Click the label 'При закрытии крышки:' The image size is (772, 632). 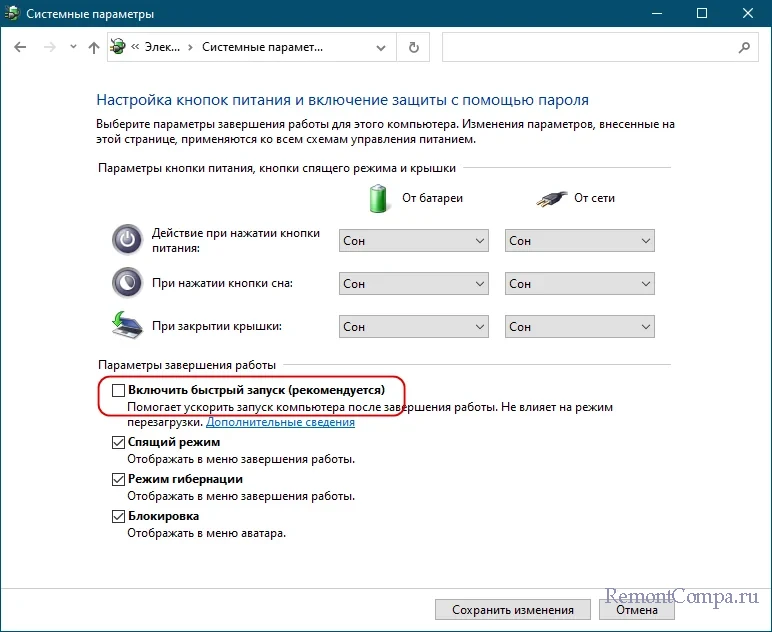[x=217, y=326]
